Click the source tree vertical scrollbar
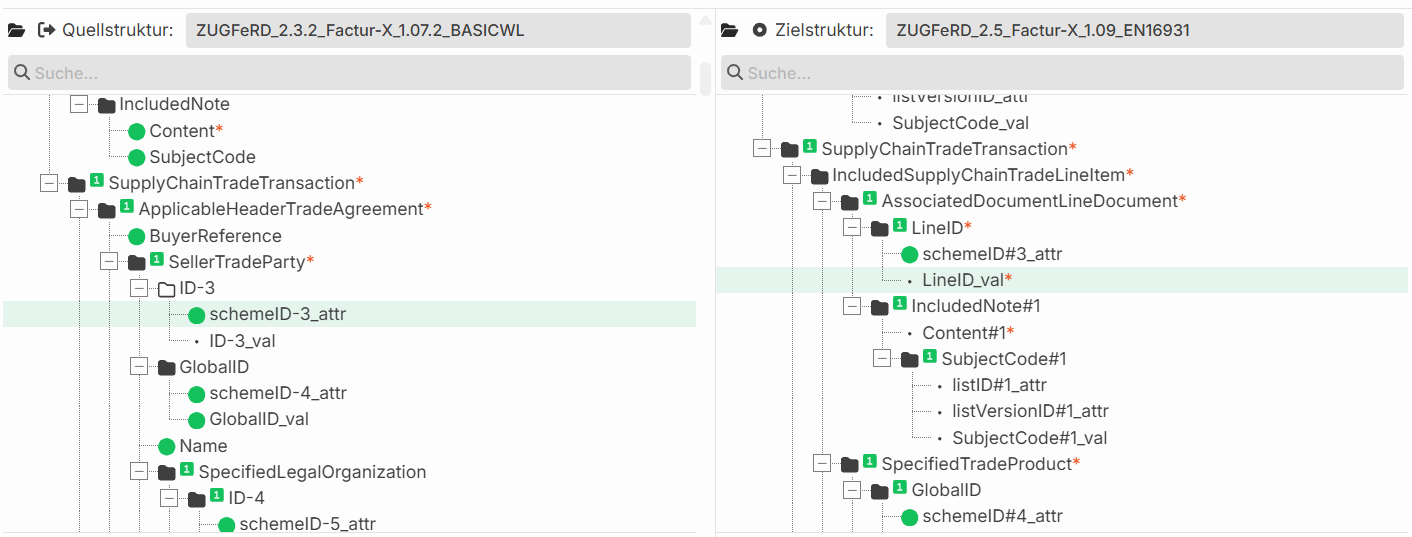The image size is (1412, 537). coord(705,78)
